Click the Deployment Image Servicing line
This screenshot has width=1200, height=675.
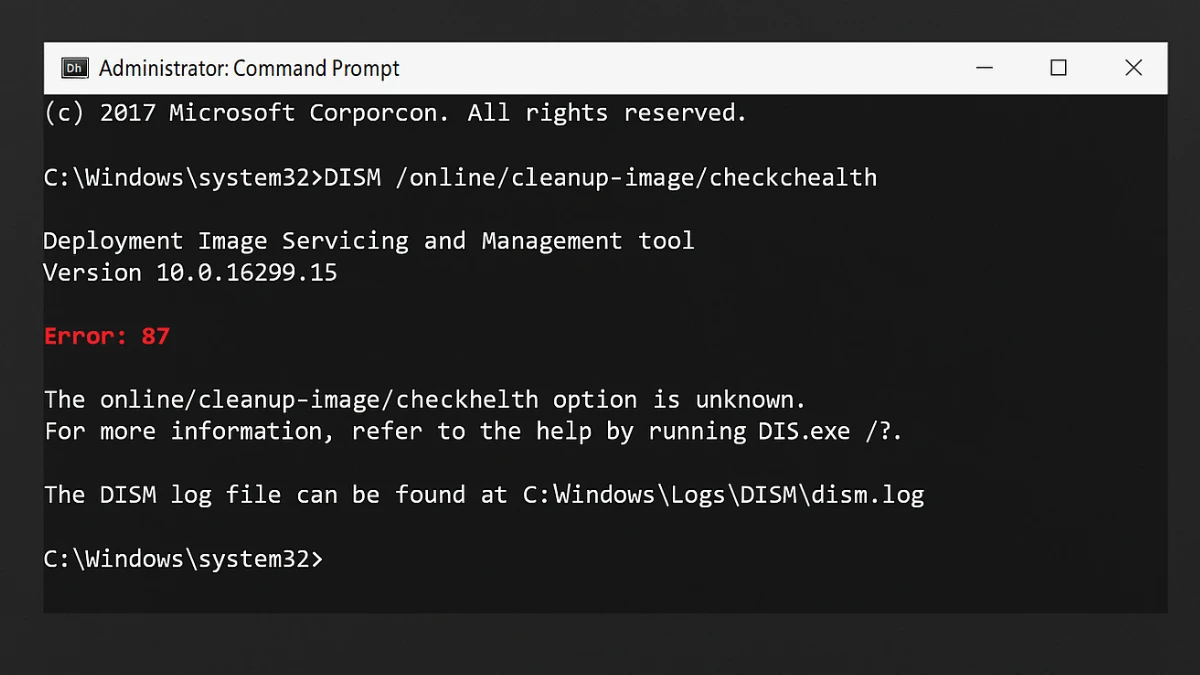tap(368, 240)
